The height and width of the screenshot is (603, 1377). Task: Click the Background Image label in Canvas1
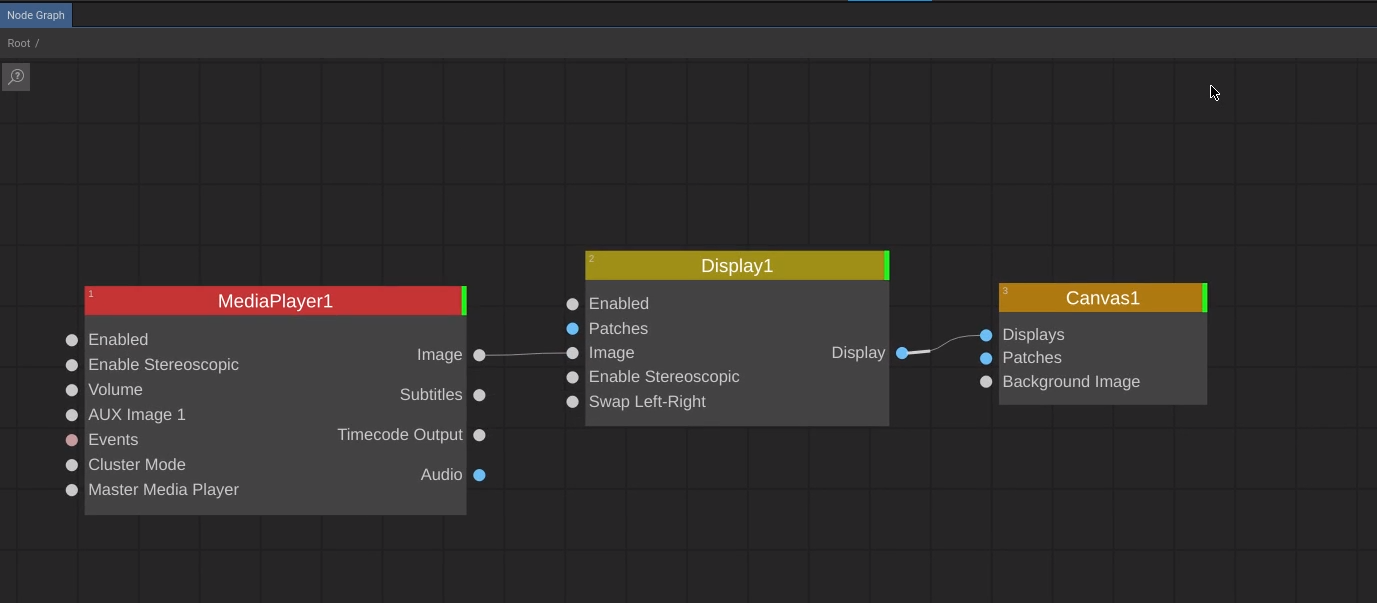(x=1071, y=382)
